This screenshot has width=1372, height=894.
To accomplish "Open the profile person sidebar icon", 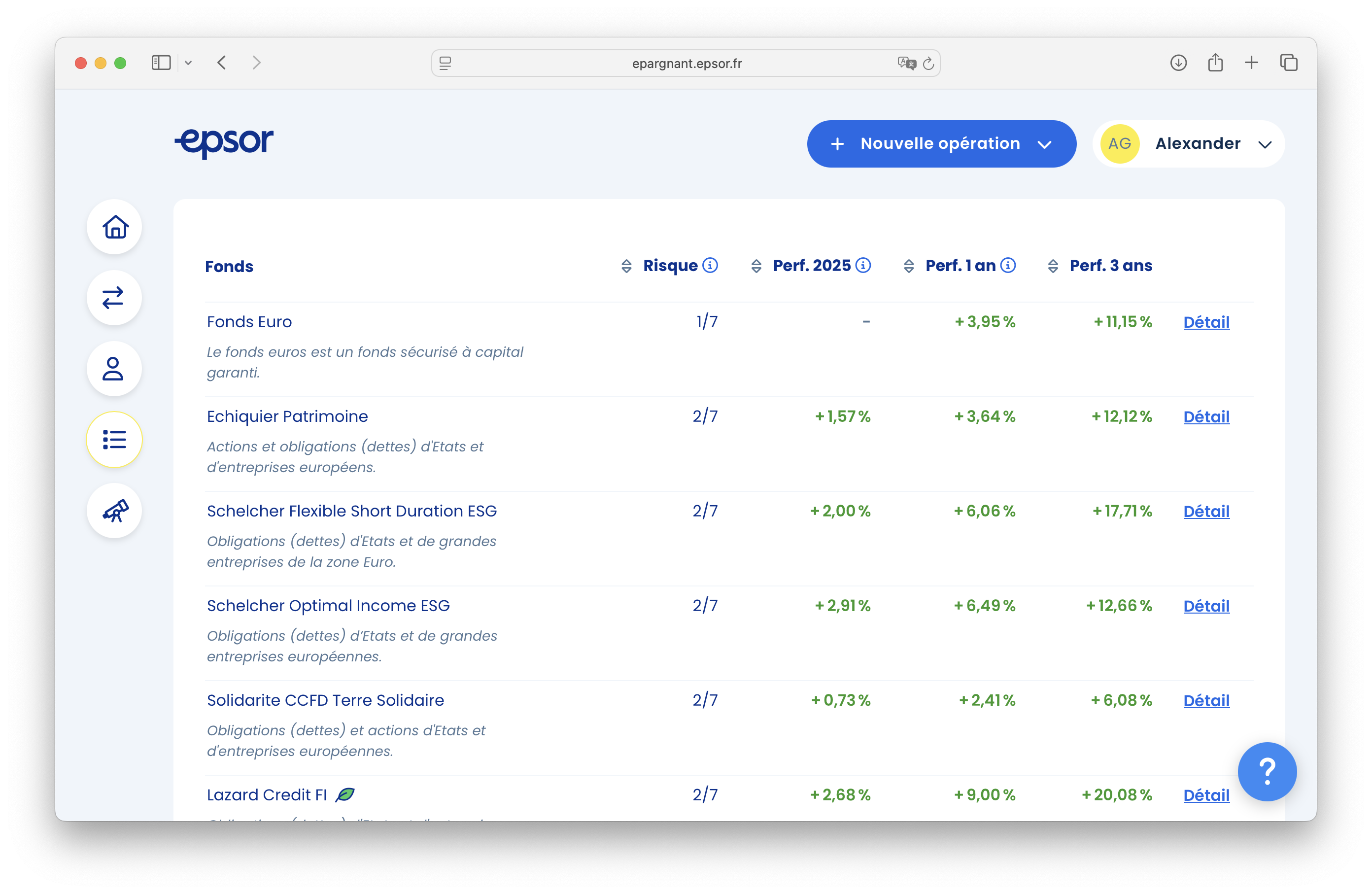I will pyautogui.click(x=113, y=369).
